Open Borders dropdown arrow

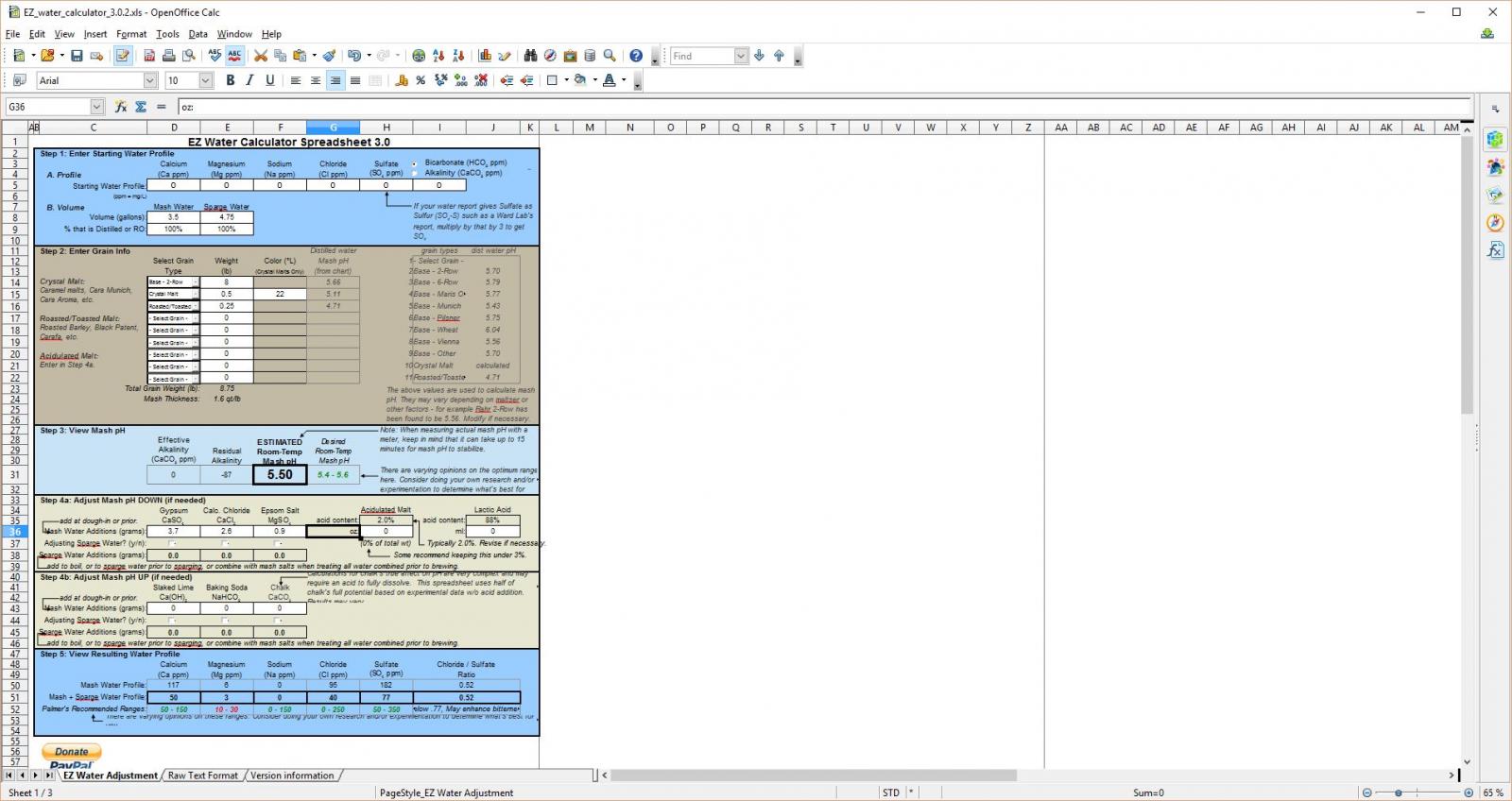566,81
